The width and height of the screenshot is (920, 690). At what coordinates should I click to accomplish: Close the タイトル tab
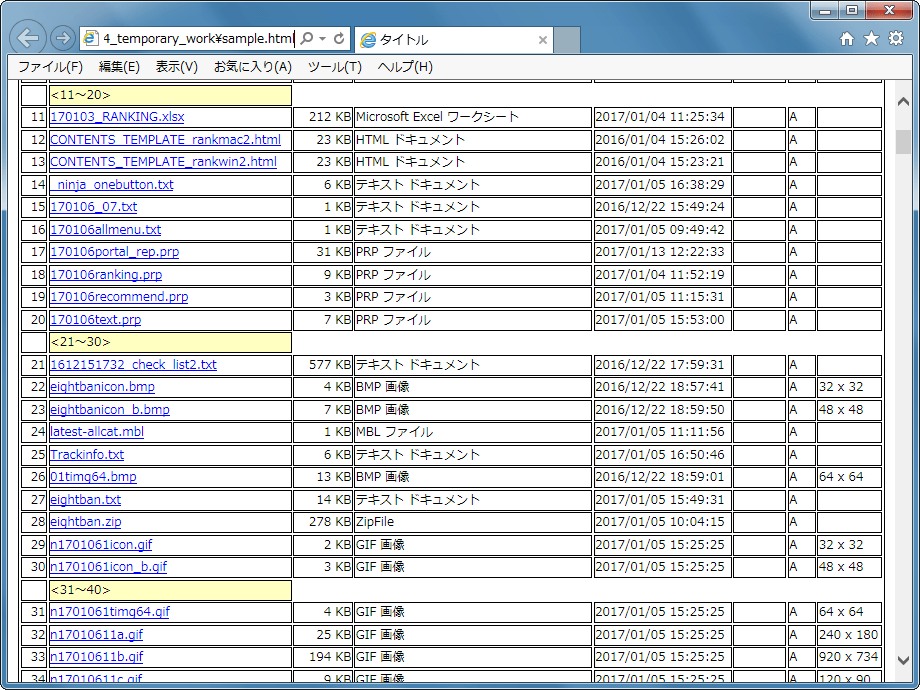[x=543, y=40]
